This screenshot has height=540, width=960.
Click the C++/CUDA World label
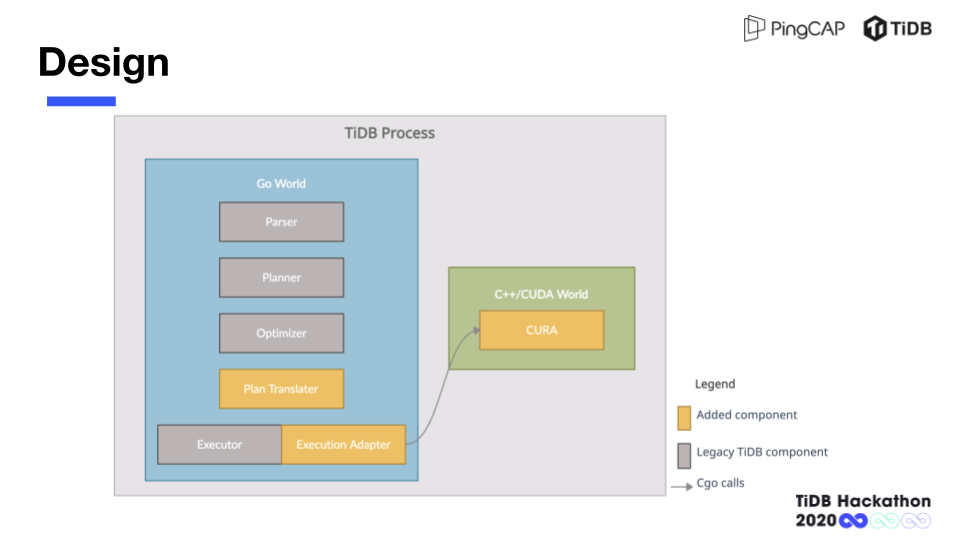click(541, 295)
